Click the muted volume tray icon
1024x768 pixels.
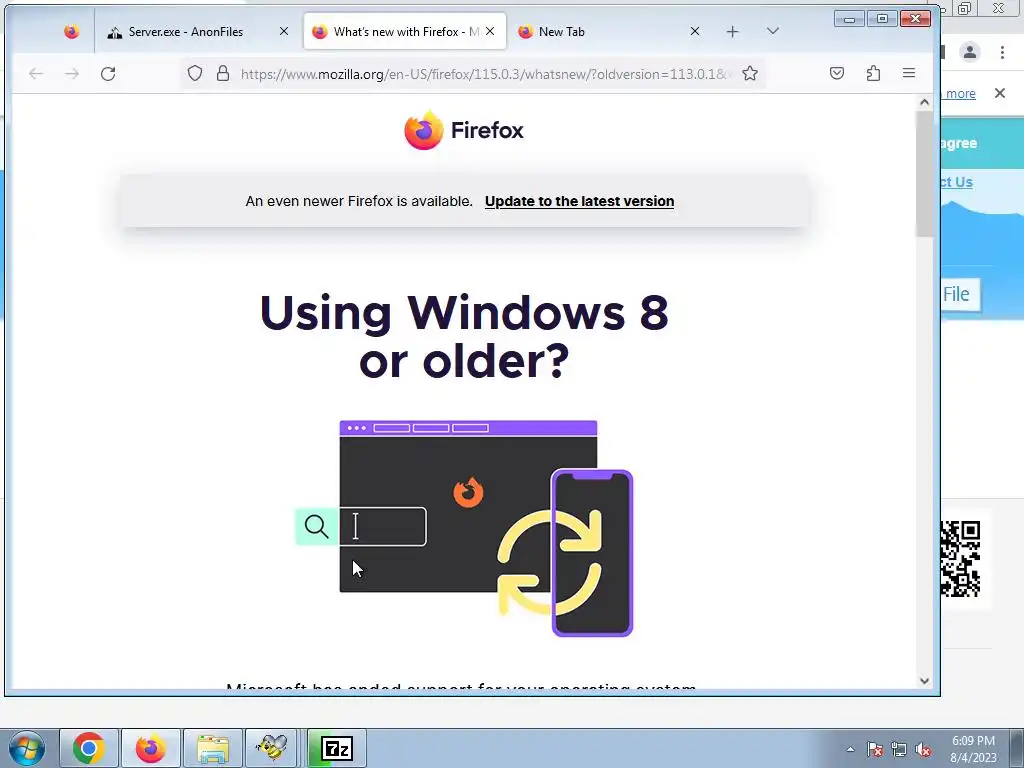(923, 749)
